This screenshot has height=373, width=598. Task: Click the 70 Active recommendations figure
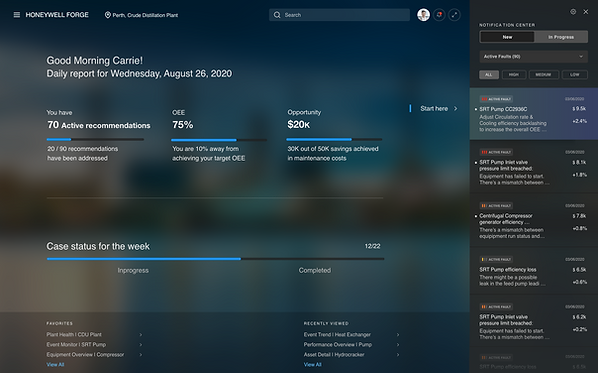pyautogui.click(x=99, y=125)
